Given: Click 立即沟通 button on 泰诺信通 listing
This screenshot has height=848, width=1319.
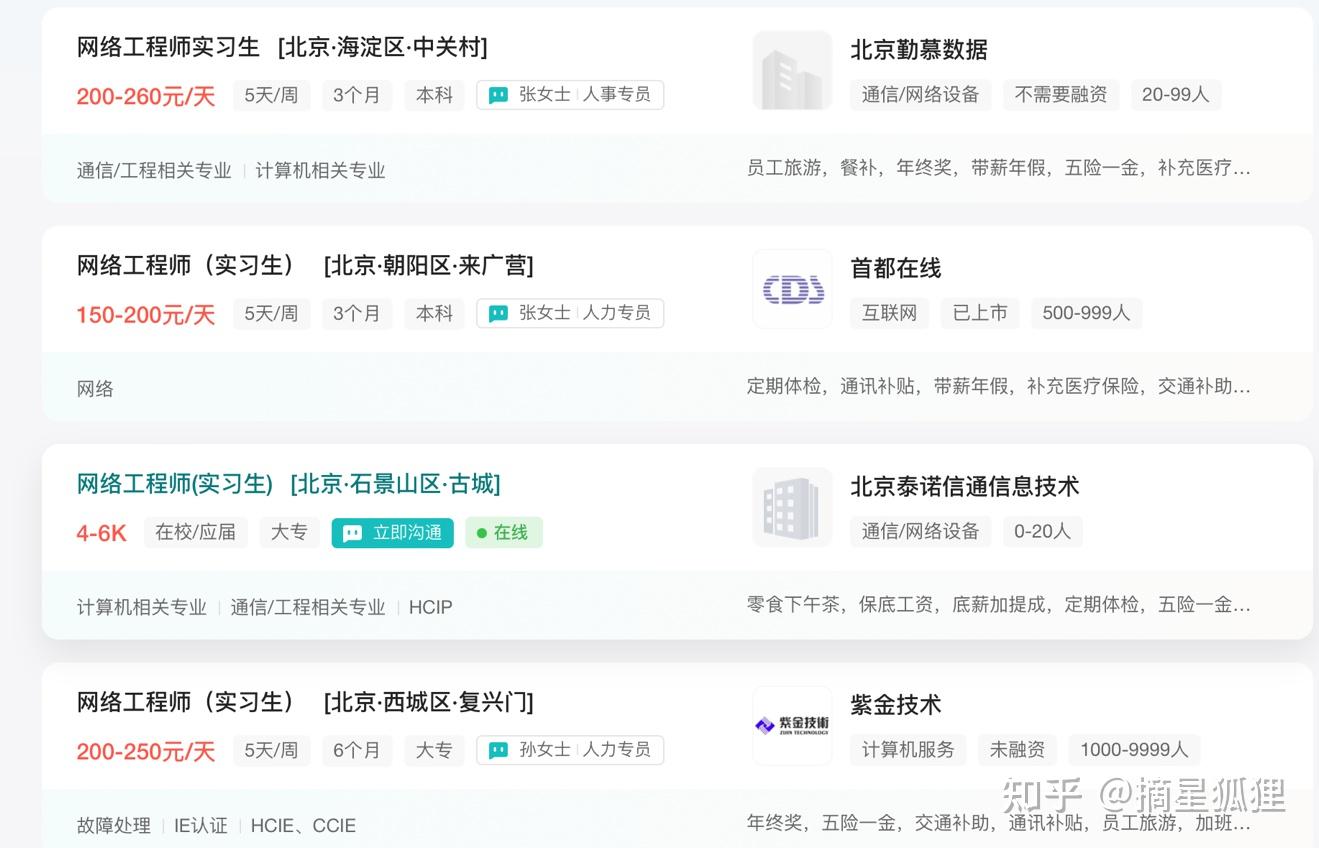Looking at the screenshot, I should [392, 533].
